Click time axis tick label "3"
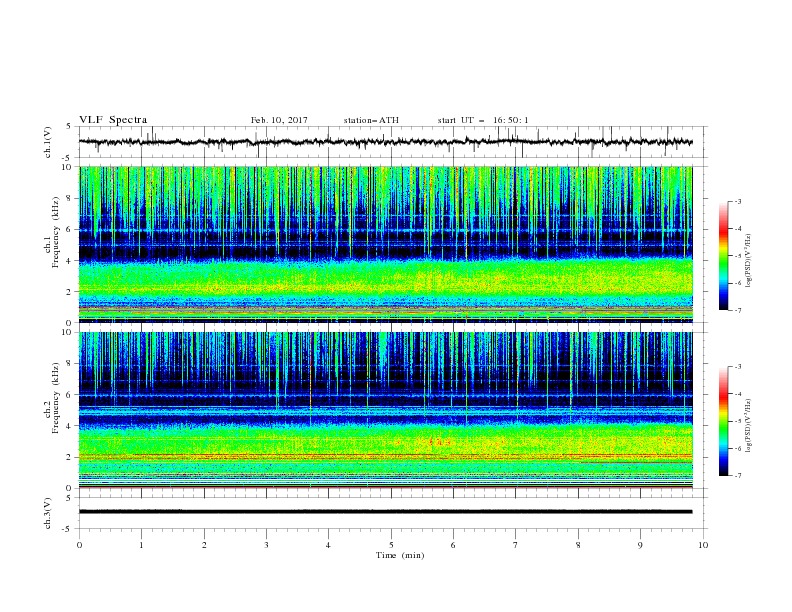This screenshot has width=792, height=612. pos(266,545)
